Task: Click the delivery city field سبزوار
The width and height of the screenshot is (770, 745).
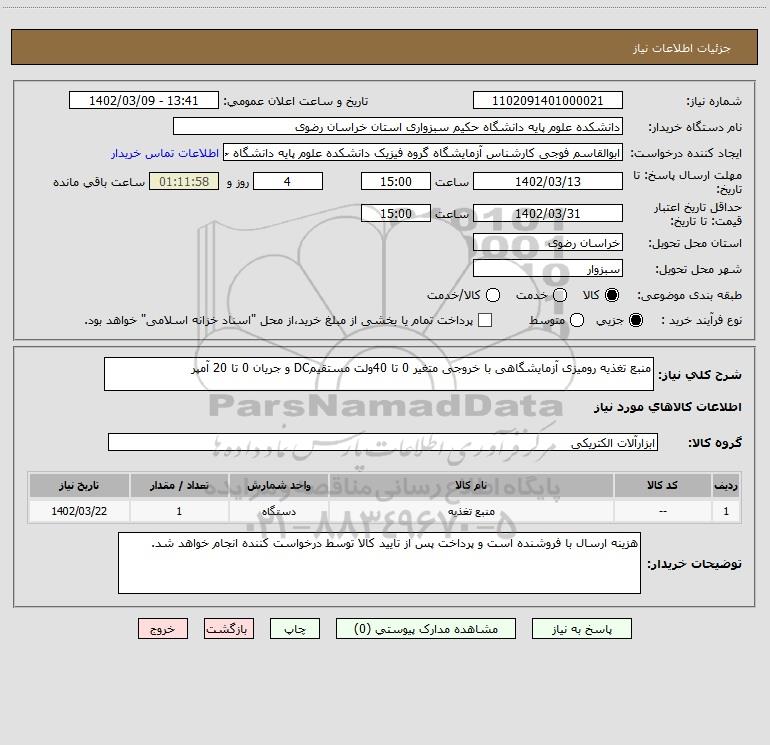Action: (548, 269)
